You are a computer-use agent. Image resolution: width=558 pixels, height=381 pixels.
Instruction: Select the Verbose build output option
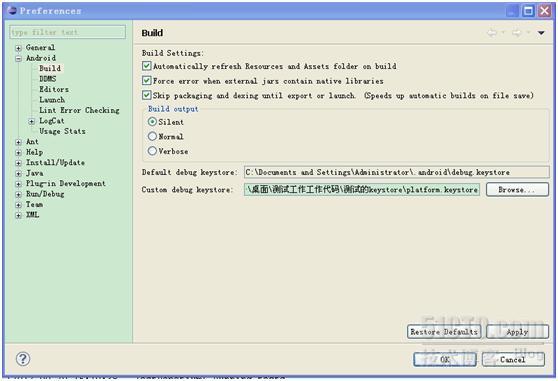click(152, 151)
